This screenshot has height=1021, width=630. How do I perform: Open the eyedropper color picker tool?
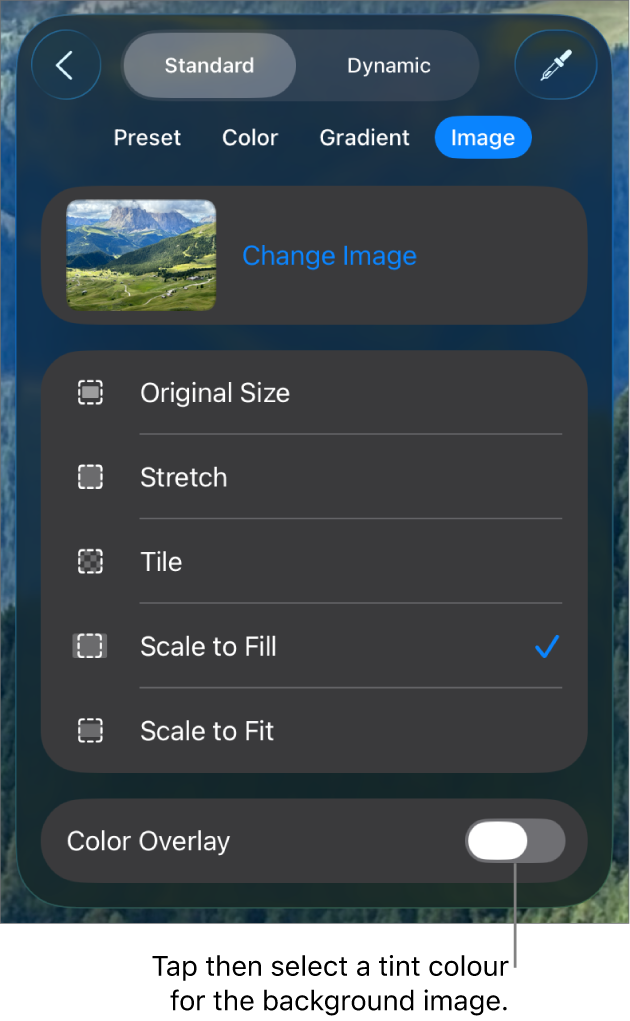point(555,64)
